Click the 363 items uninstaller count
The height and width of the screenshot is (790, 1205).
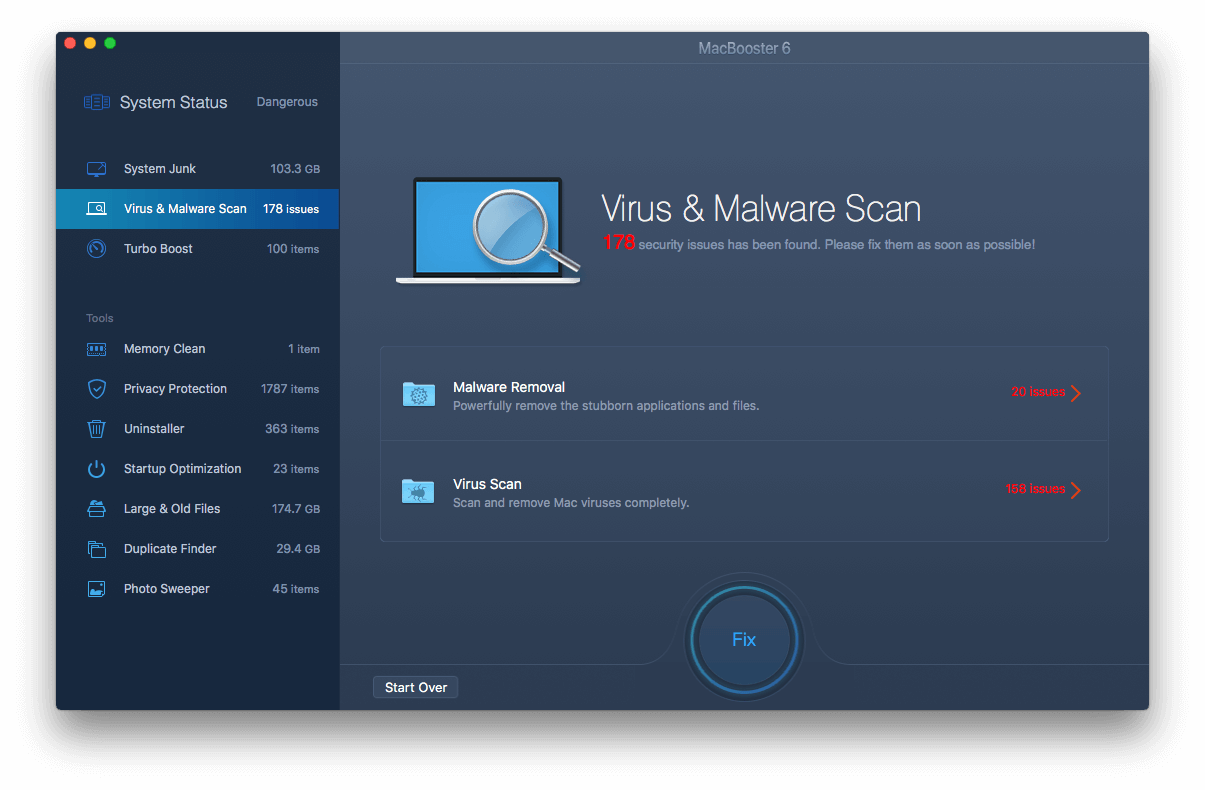tap(292, 429)
